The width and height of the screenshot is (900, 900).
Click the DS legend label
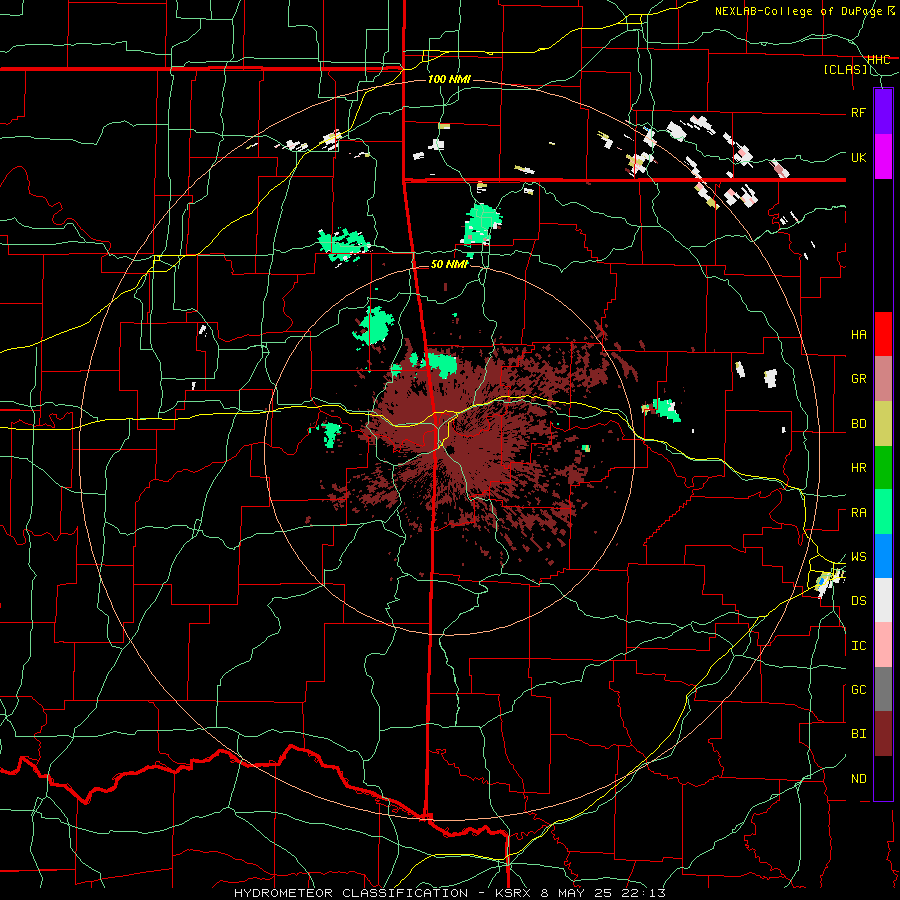[x=858, y=601]
